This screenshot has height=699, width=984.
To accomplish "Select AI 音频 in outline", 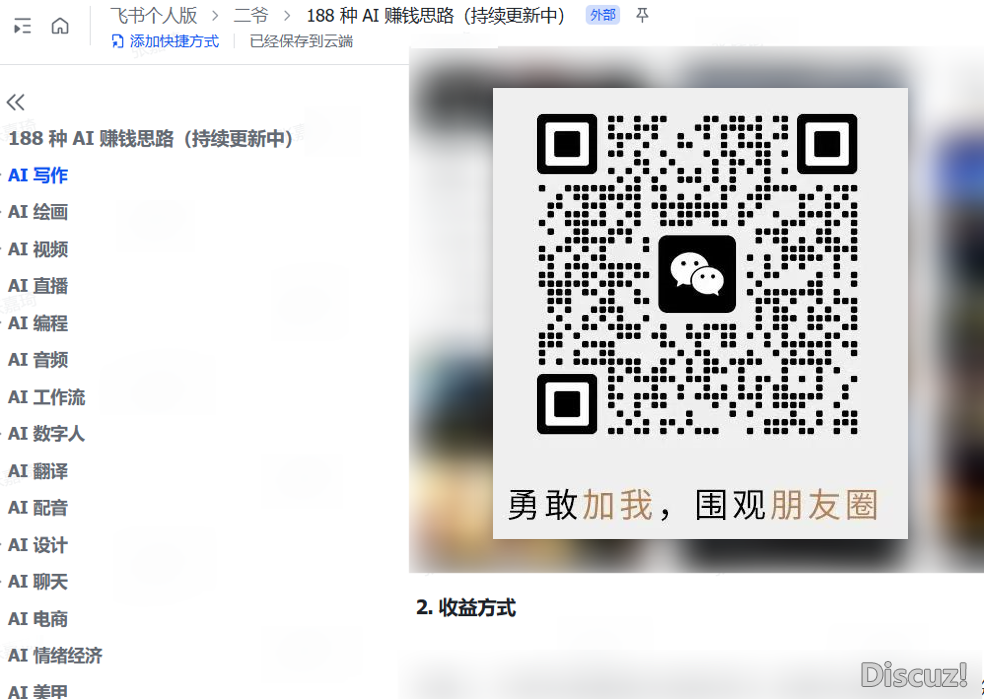I will [38, 360].
